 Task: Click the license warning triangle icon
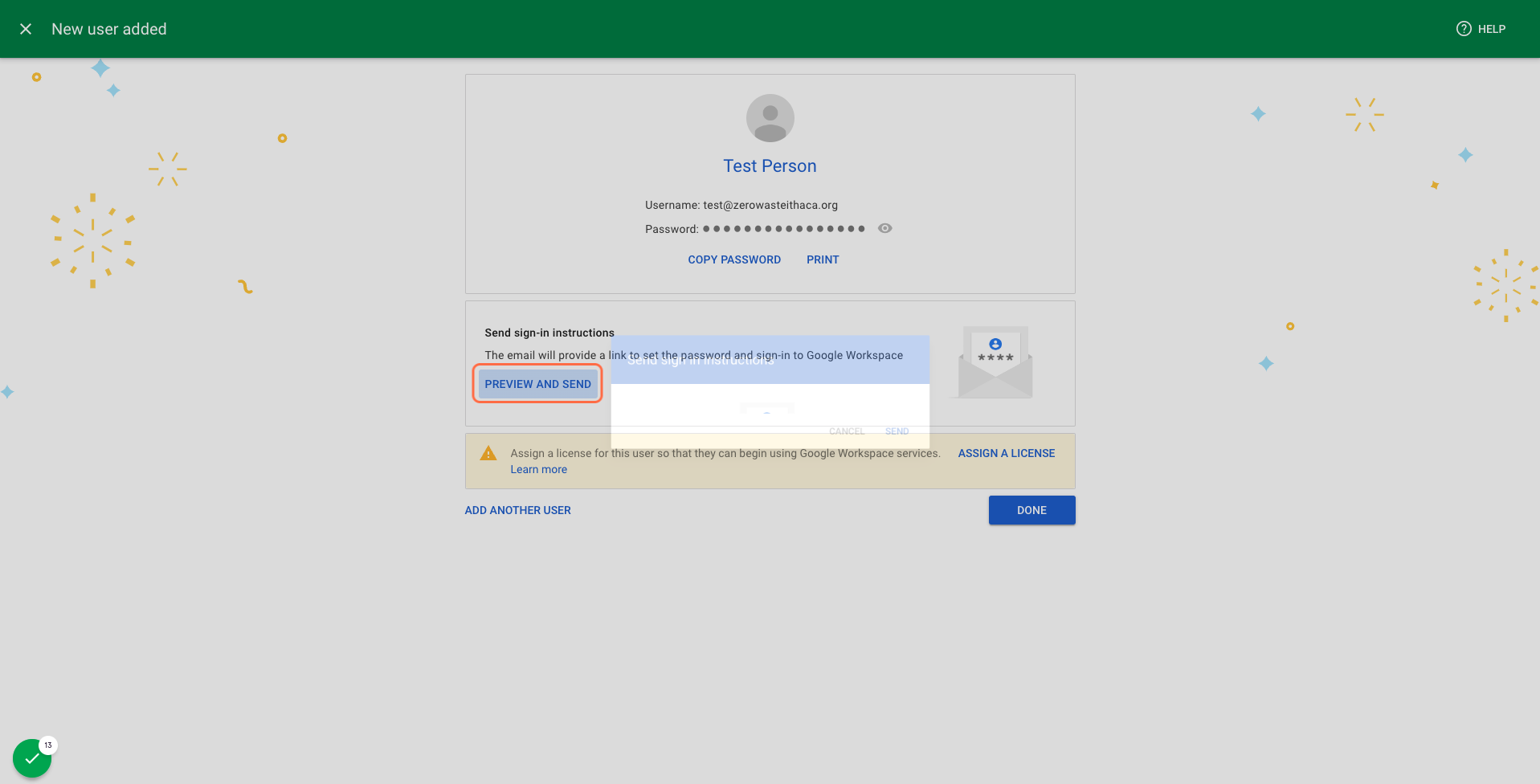coord(488,453)
